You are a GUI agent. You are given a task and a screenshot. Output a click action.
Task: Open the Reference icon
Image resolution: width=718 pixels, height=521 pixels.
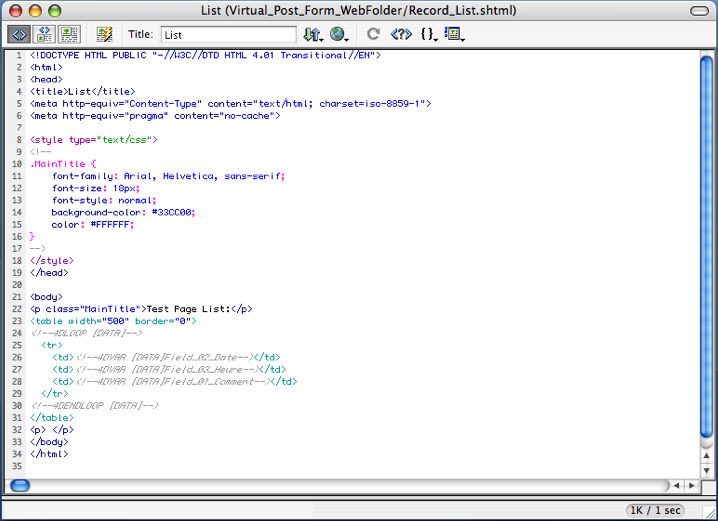tap(400, 34)
